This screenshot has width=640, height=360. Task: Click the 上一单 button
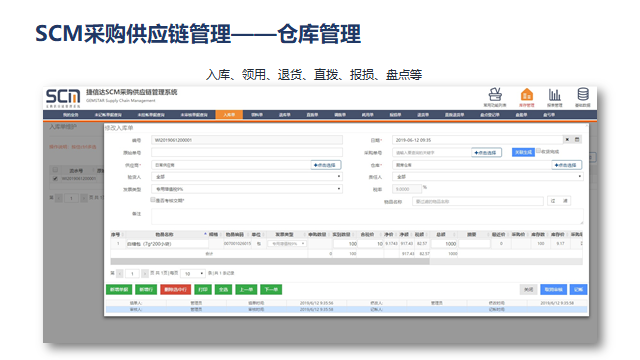point(246,290)
